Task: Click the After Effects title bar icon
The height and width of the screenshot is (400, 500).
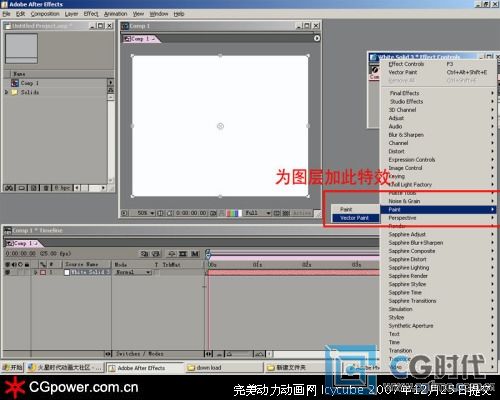Action: 5,4
